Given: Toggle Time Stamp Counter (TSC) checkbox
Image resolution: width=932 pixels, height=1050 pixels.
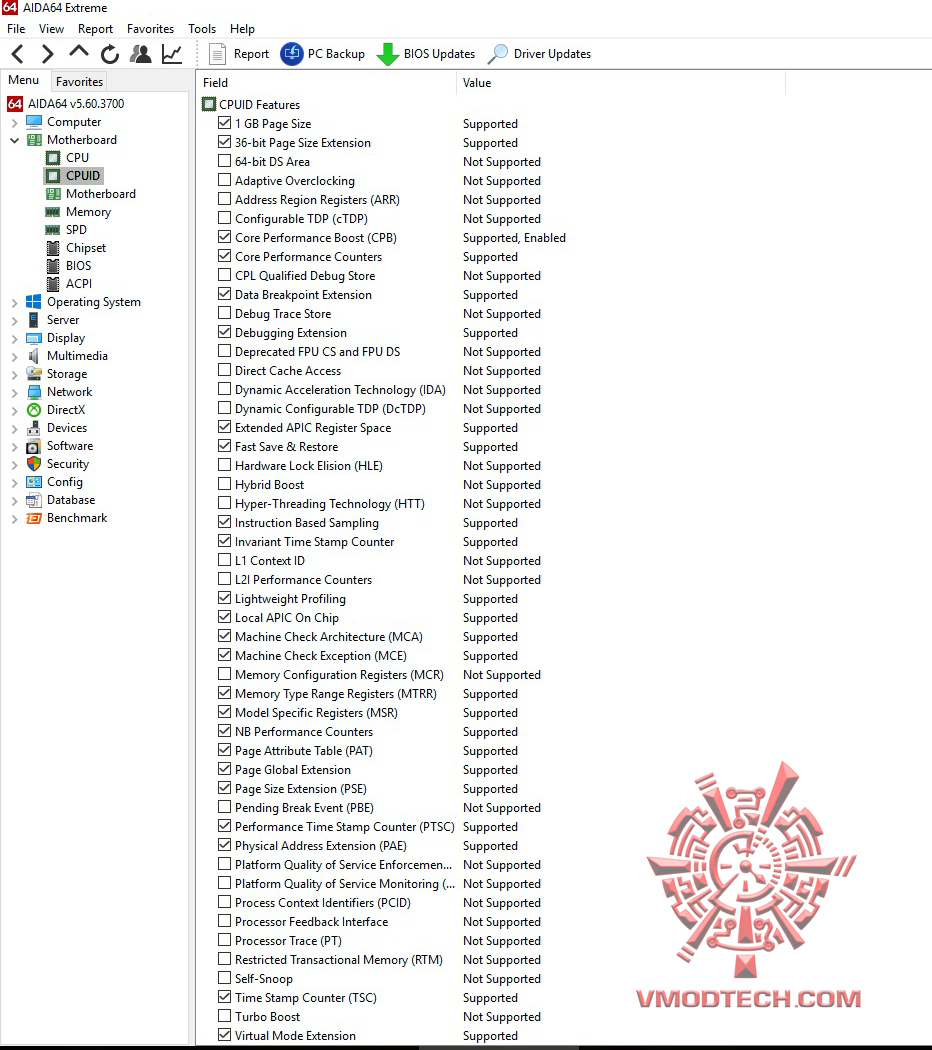Looking at the screenshot, I should pos(224,997).
